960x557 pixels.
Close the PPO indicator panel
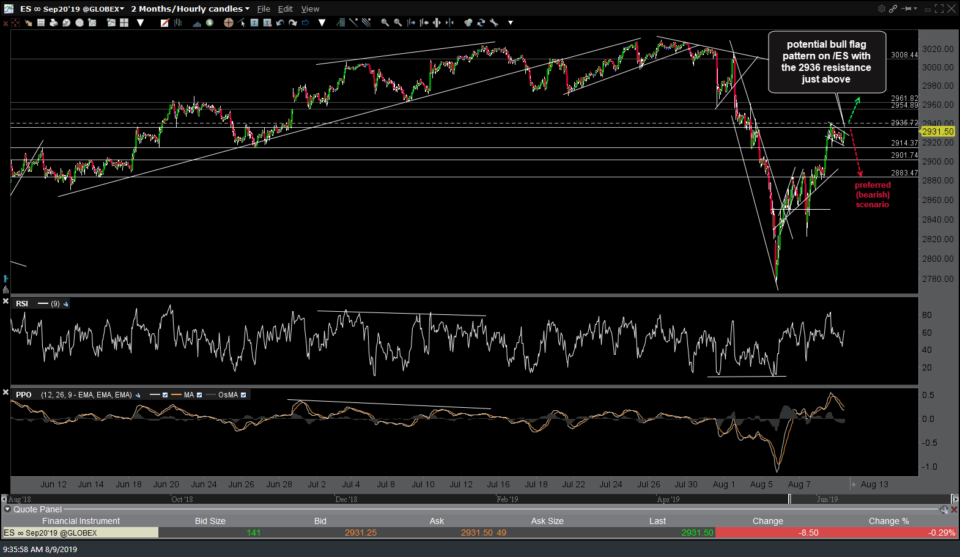click(6, 392)
